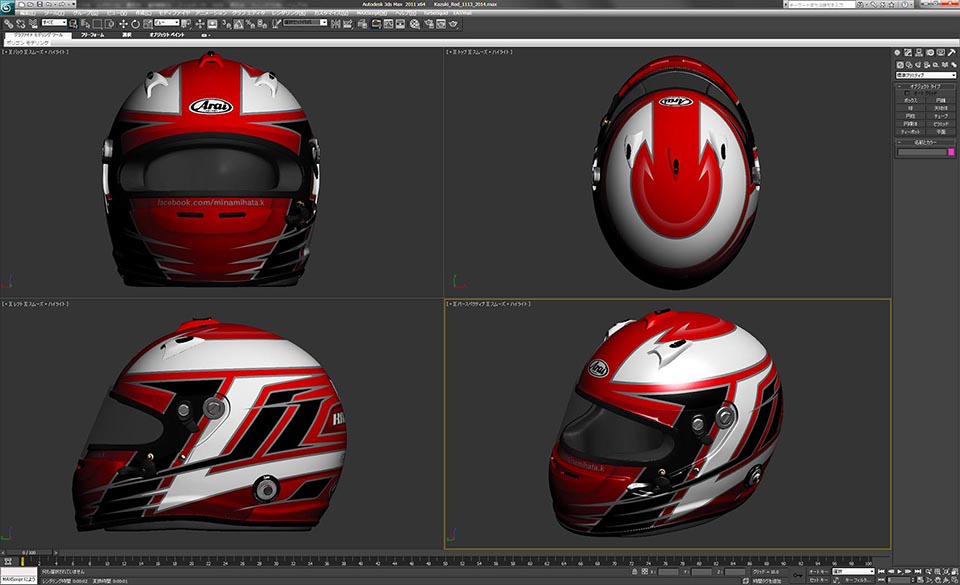
Task: Toggle Angle Snap on the toolbar
Action: (x=238, y=24)
